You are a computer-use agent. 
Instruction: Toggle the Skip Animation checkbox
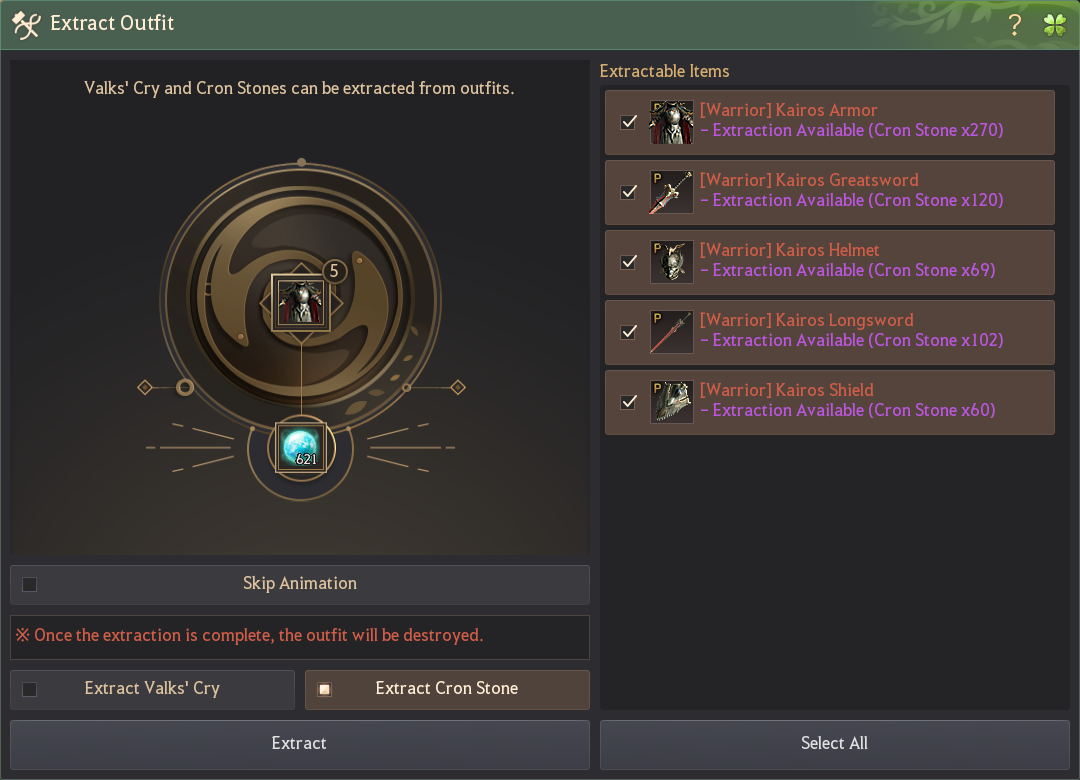(x=30, y=585)
